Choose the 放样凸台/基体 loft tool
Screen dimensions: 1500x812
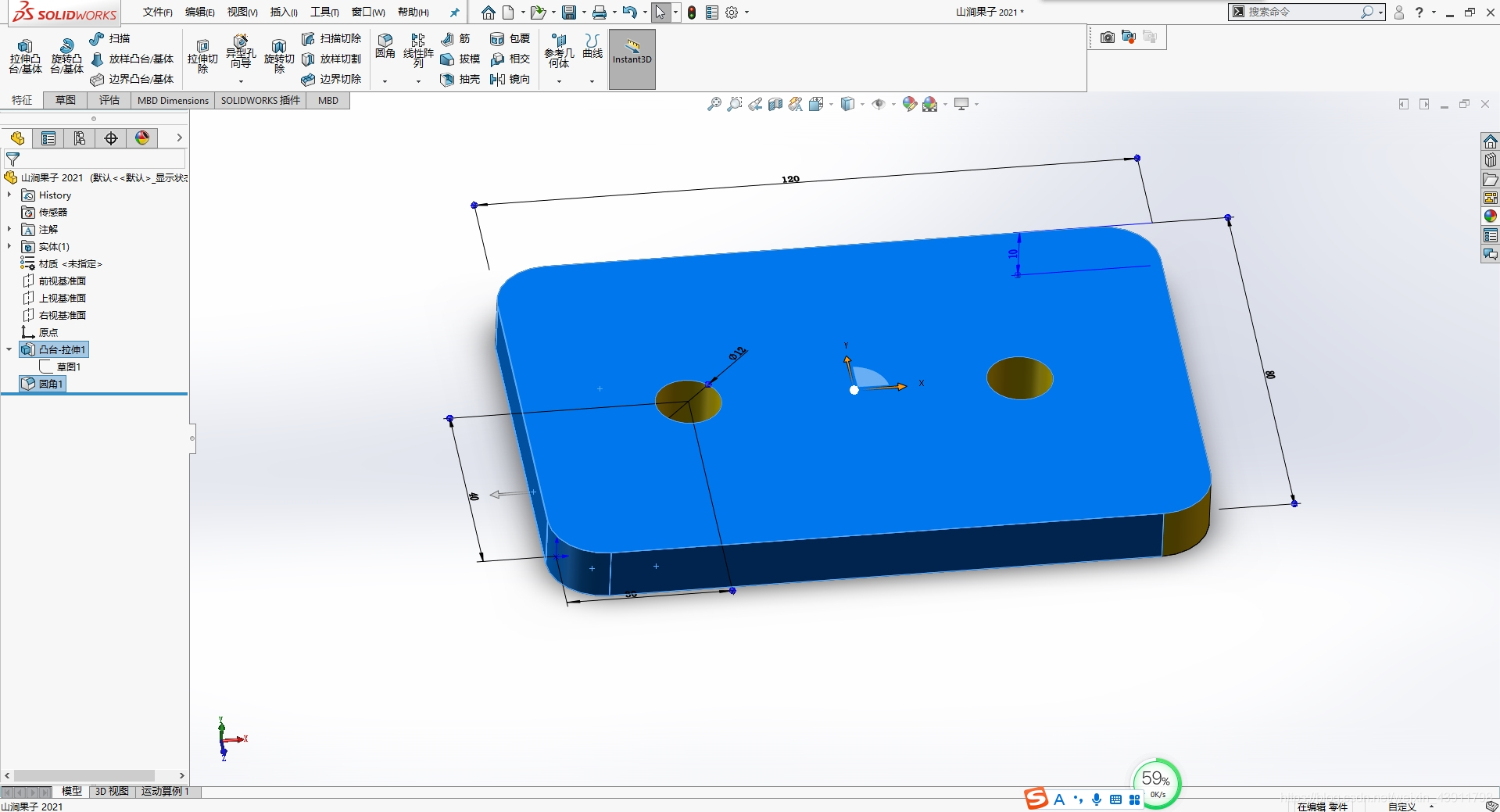(132, 59)
